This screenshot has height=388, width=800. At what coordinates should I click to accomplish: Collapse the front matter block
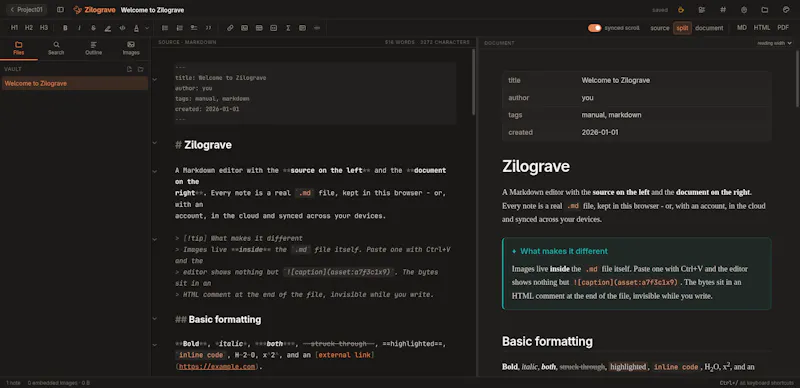(155, 79)
